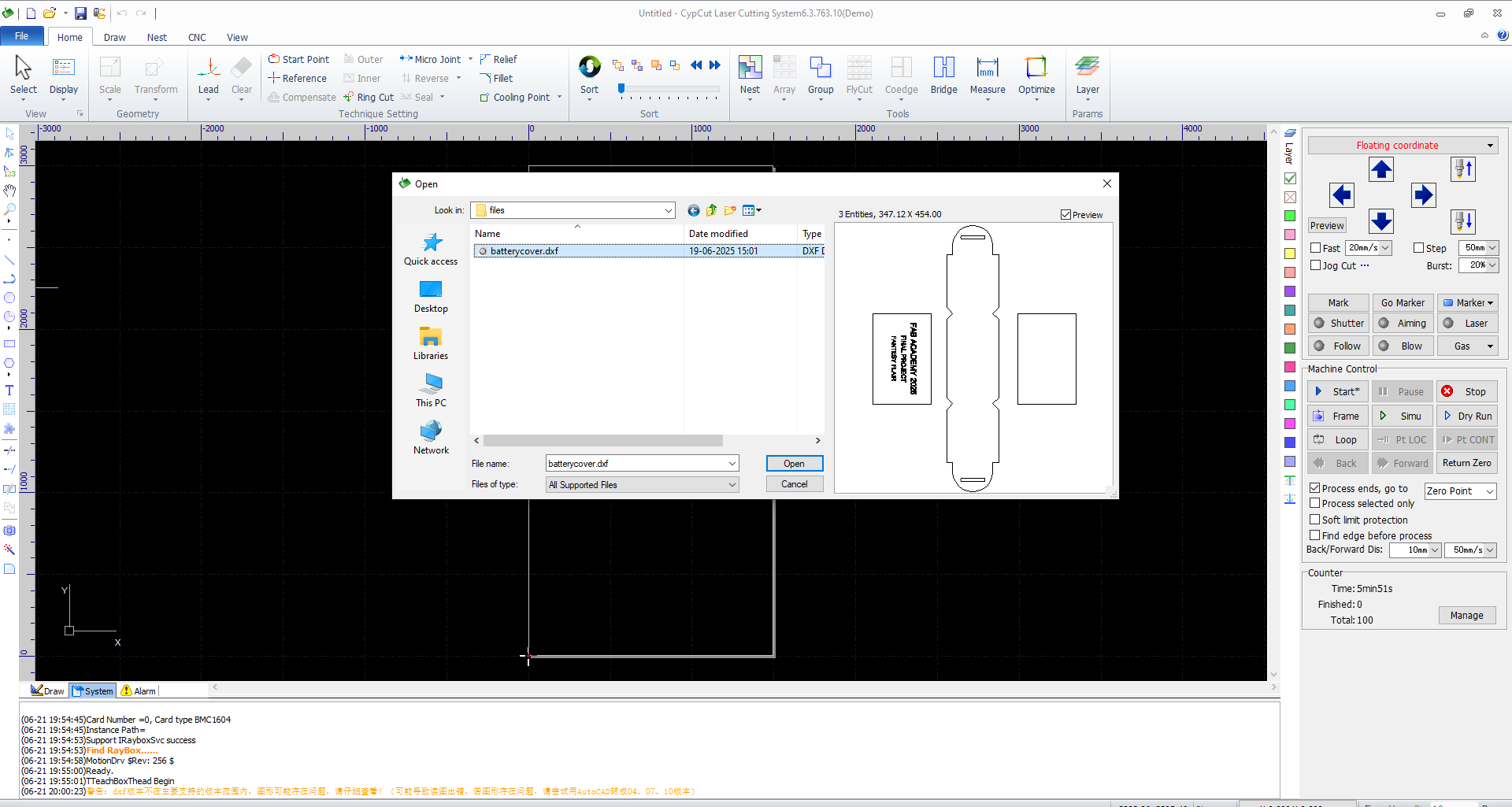The width and height of the screenshot is (1512, 807).
Task: Jog the head up with the up arrow
Action: pyautogui.click(x=1381, y=169)
